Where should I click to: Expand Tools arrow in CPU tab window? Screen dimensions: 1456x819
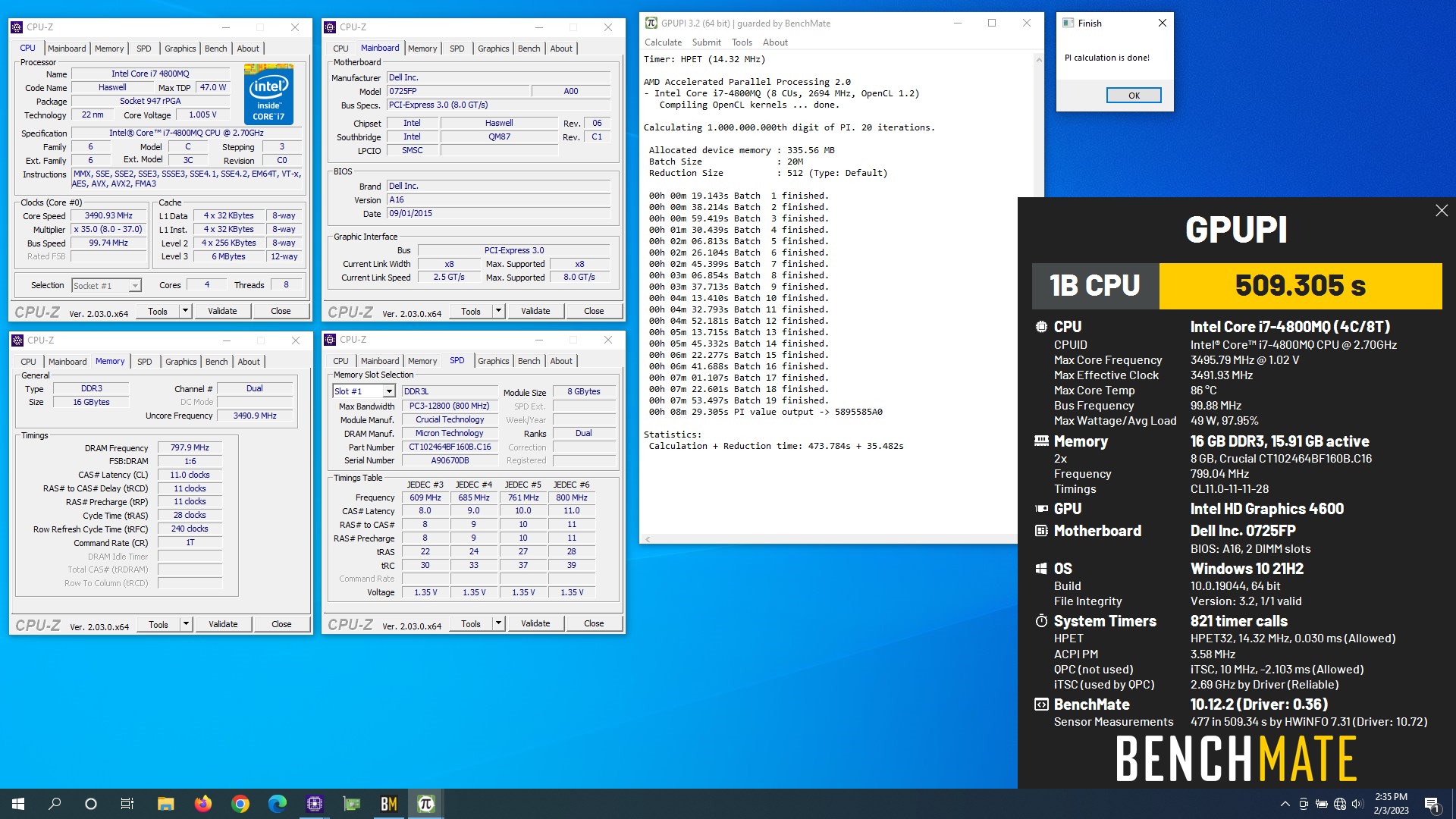pyautogui.click(x=185, y=311)
